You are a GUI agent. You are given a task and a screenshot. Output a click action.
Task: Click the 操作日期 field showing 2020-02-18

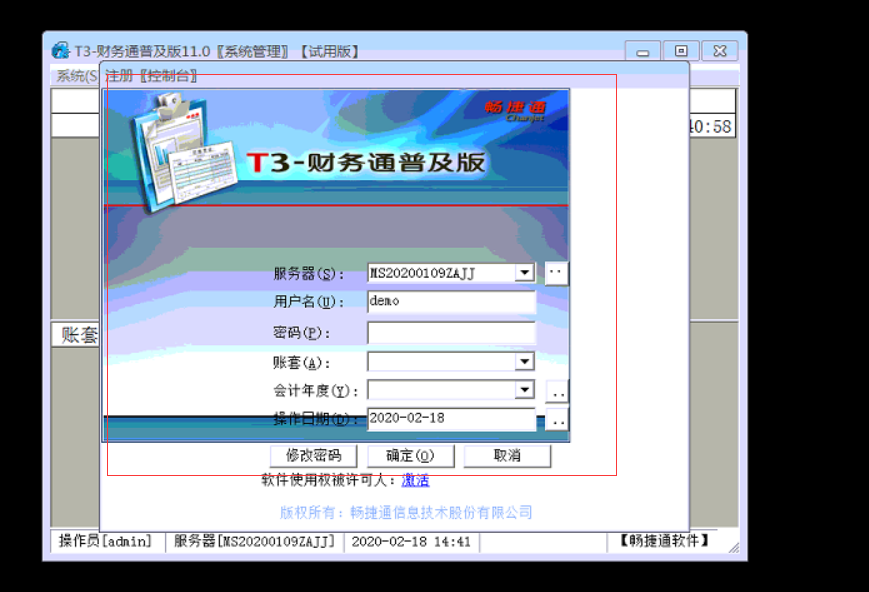point(451,419)
